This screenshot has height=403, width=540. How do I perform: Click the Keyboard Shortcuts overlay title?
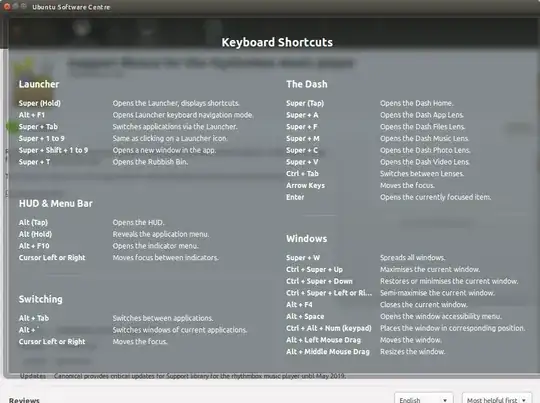(277, 42)
